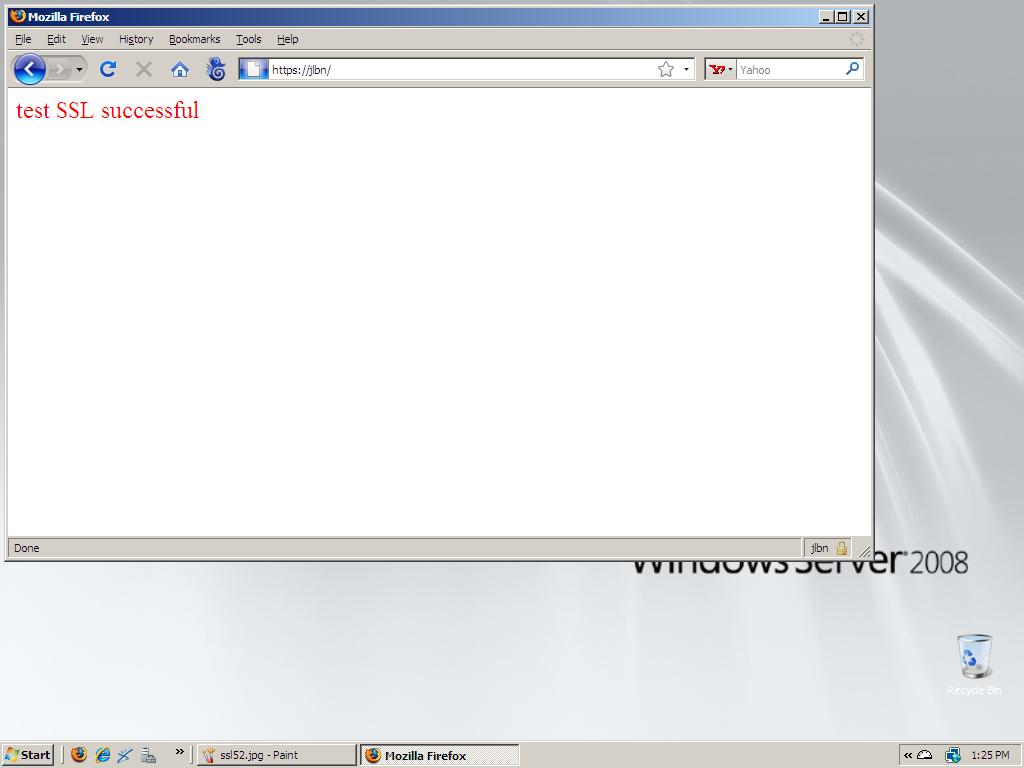The width and height of the screenshot is (1024, 768).
Task: Expand the address bar URL history dropdown
Action: 686,69
